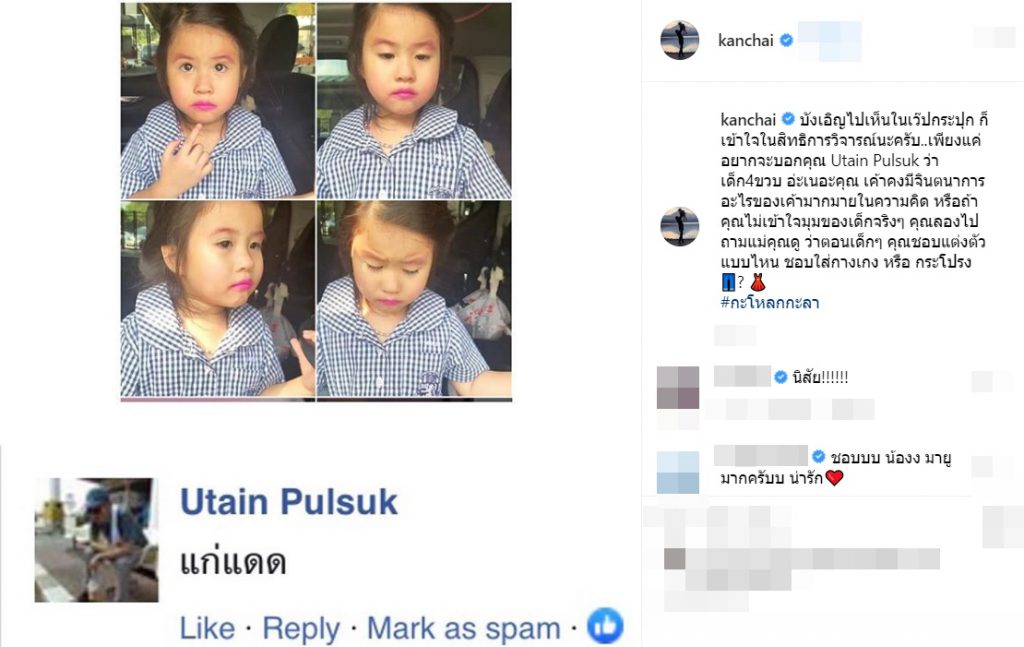
Task: Click top-right photo of the collage
Action: 414,101
